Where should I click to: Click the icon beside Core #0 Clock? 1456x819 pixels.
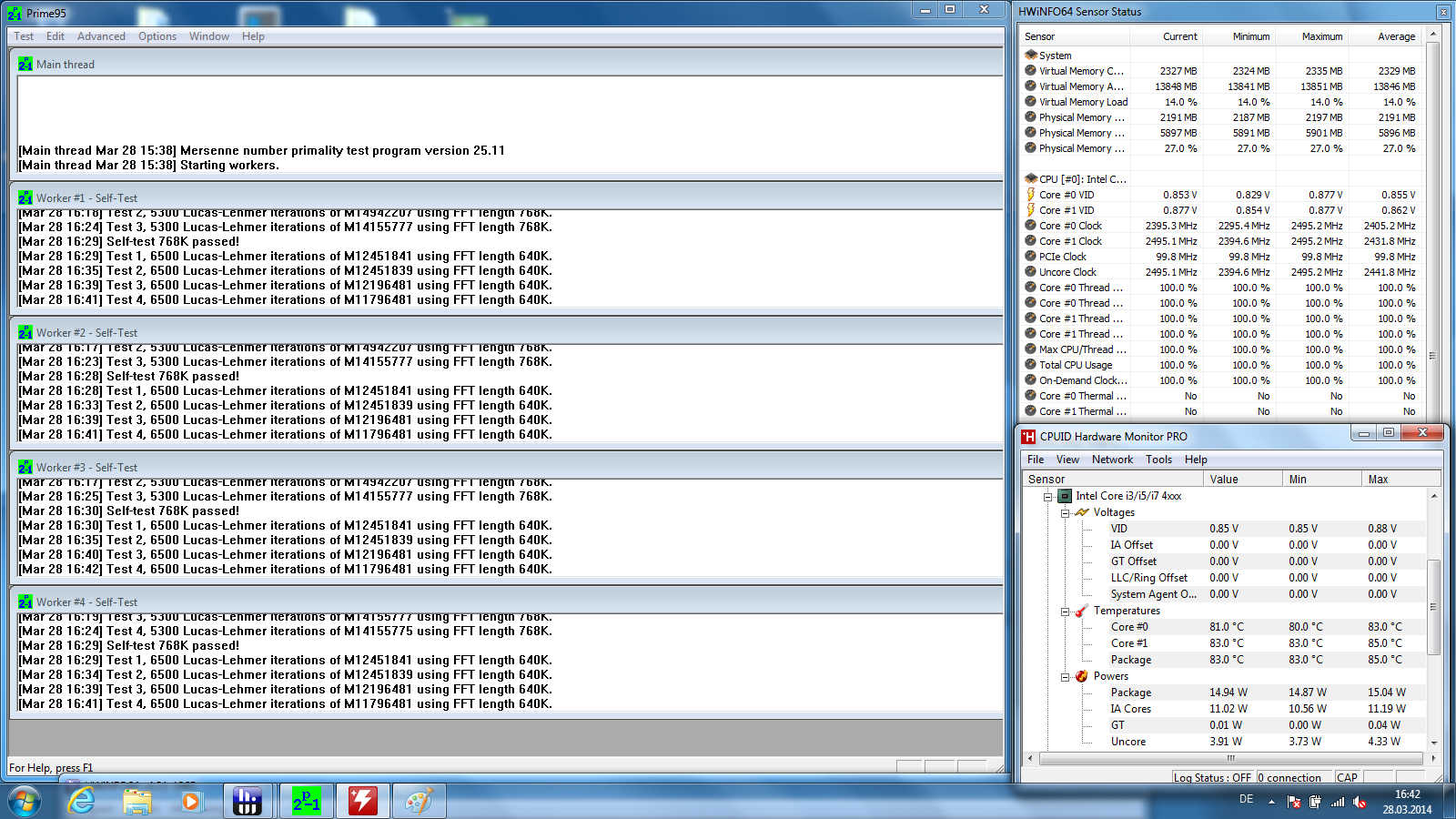[x=1031, y=226]
